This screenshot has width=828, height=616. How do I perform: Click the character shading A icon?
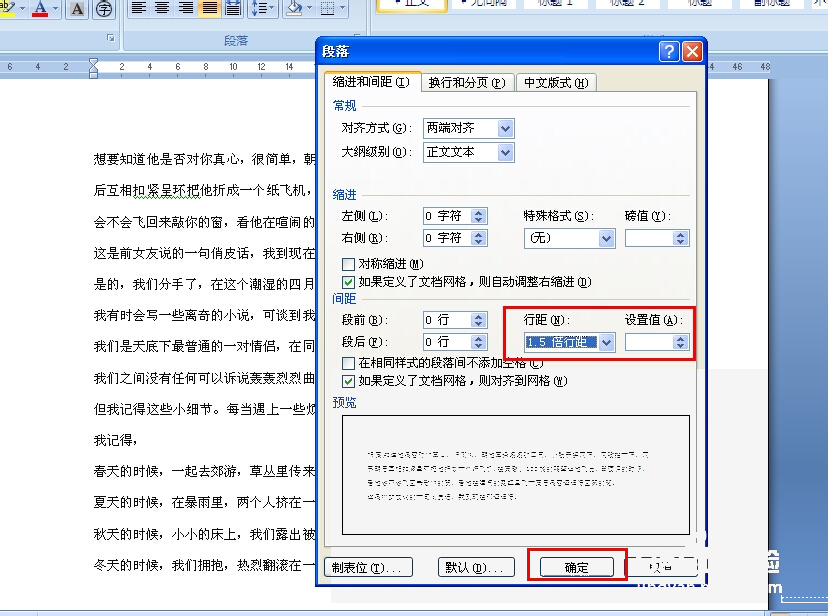point(77,8)
